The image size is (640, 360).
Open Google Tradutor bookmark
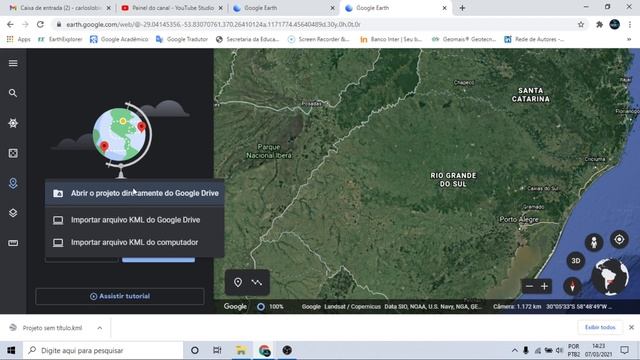pyautogui.click(x=182, y=39)
